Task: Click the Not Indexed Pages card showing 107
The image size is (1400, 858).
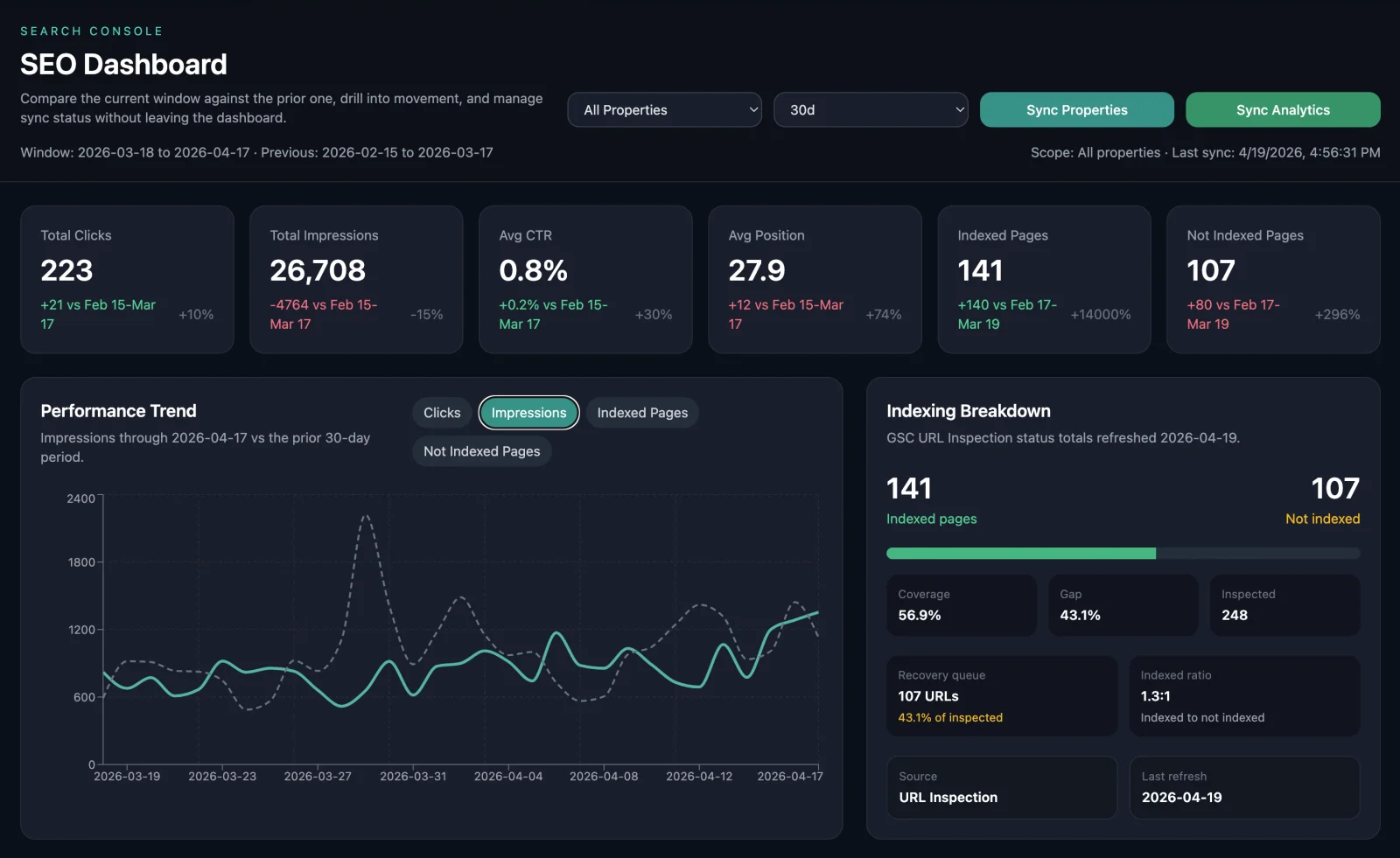Action: tap(1272, 279)
